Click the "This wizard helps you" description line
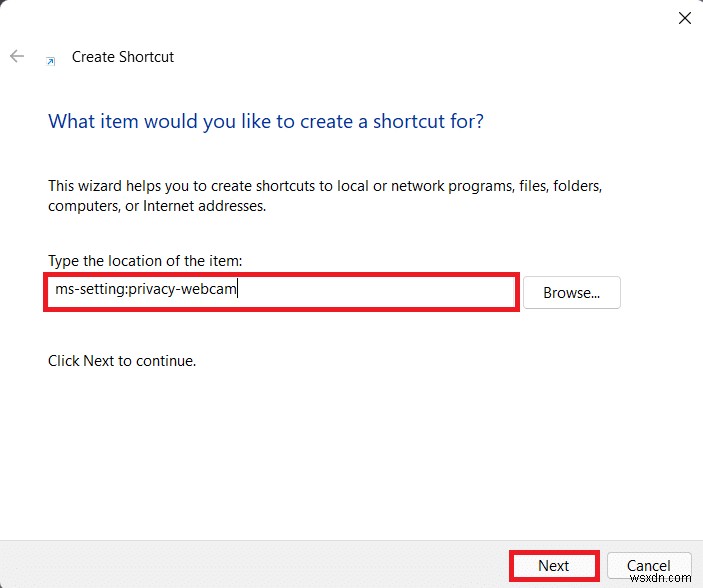This screenshot has height=588, width=703. click(x=325, y=186)
